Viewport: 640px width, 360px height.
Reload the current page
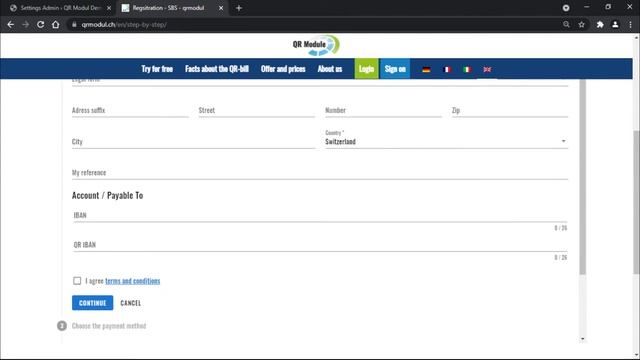click(x=40, y=24)
